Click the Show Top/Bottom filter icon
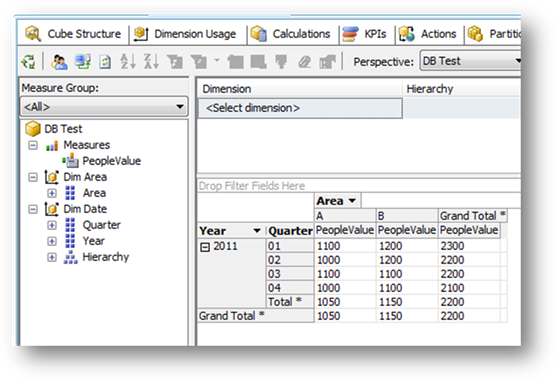Viewport: 556px width, 381px height. [x=199, y=61]
